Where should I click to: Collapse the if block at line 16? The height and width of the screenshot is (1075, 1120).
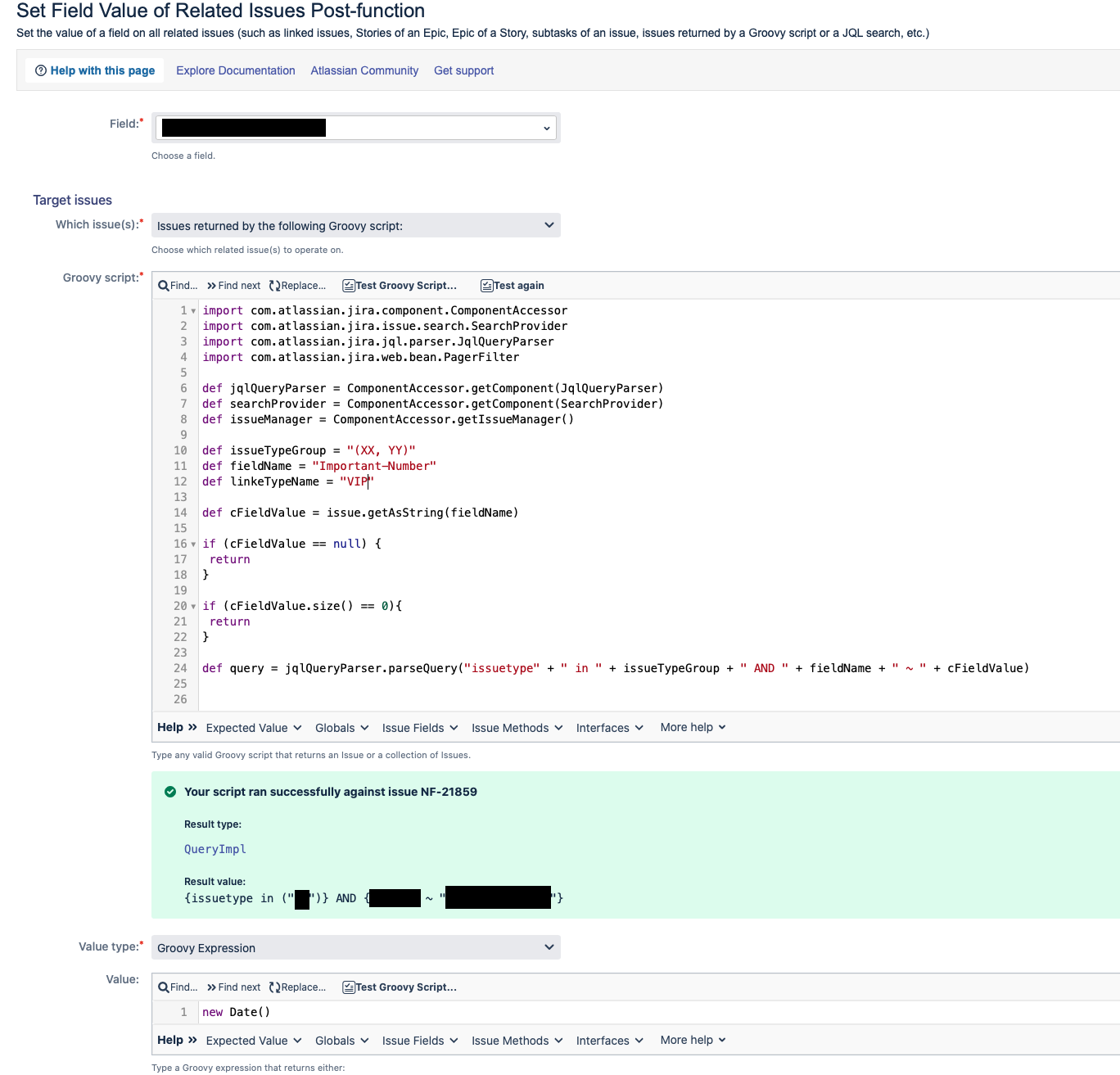192,543
